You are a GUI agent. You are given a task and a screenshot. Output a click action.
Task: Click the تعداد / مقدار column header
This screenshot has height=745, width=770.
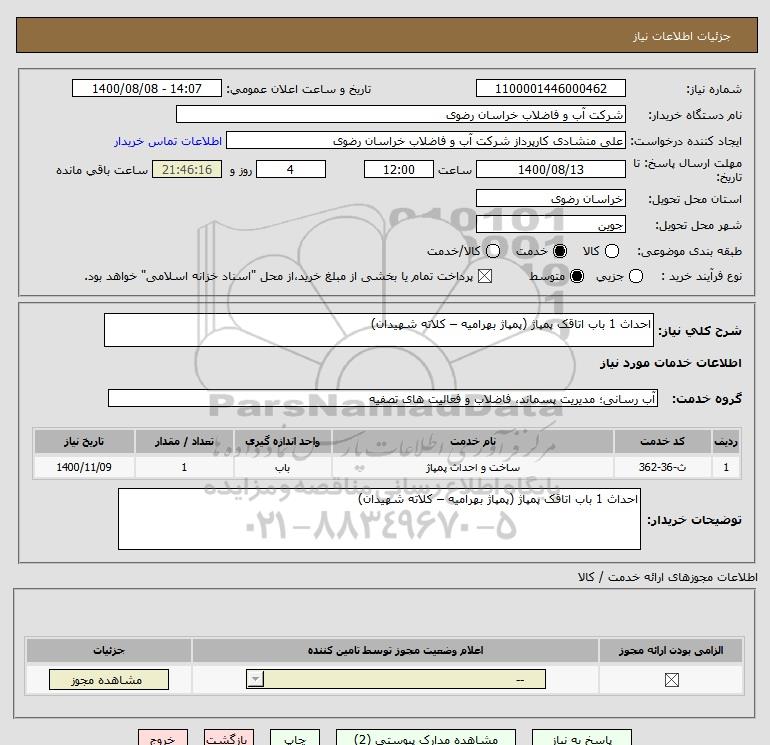point(184,441)
